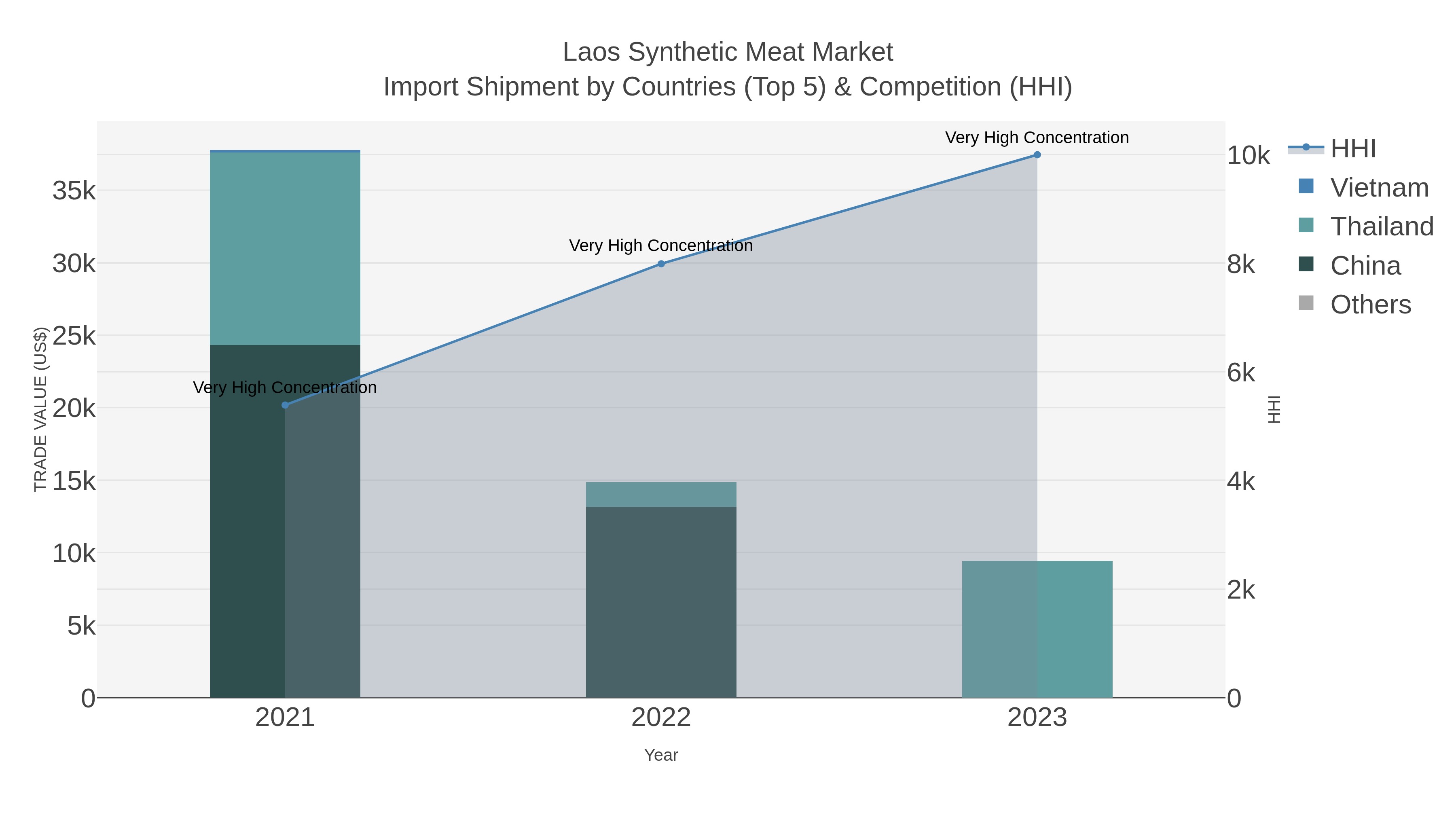Click the Thailand teal legend swatch

click(x=1306, y=225)
